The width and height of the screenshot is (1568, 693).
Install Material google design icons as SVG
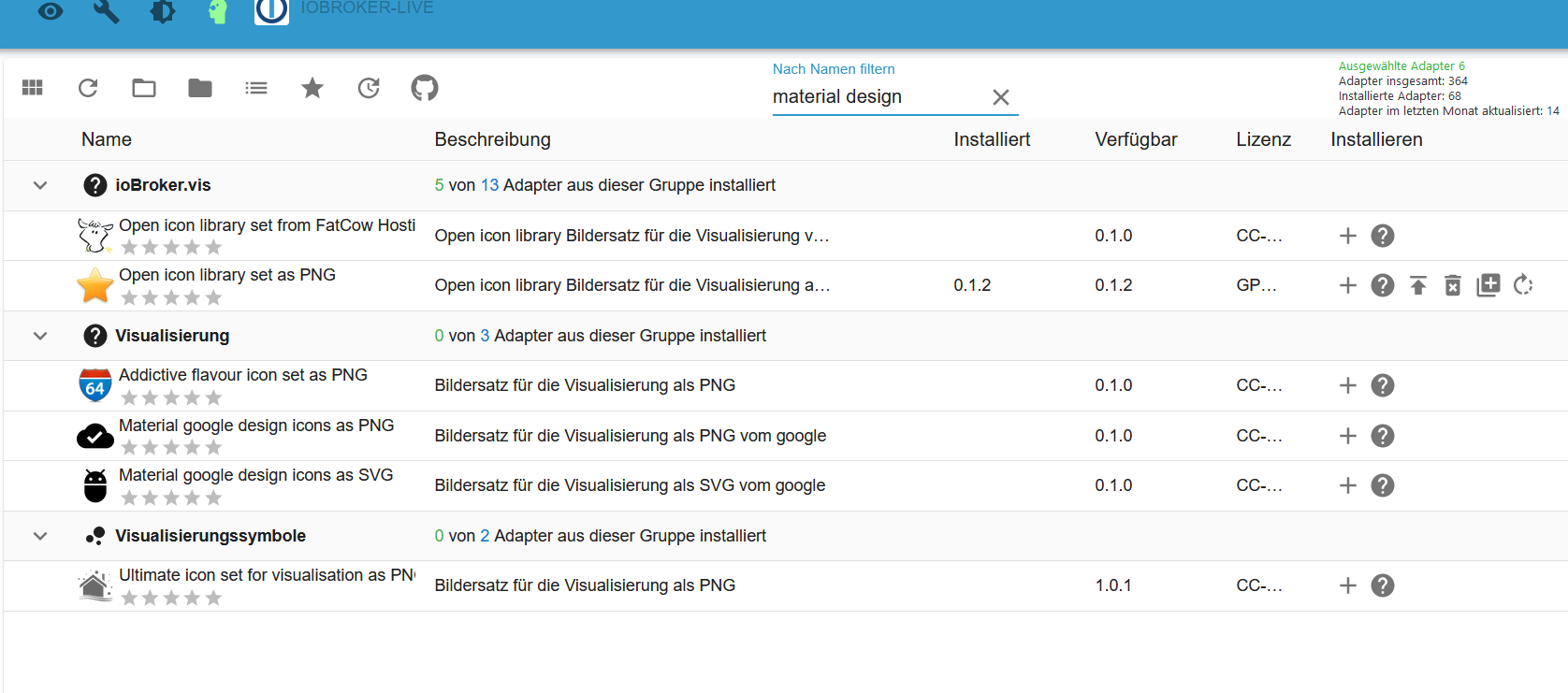tap(1348, 485)
